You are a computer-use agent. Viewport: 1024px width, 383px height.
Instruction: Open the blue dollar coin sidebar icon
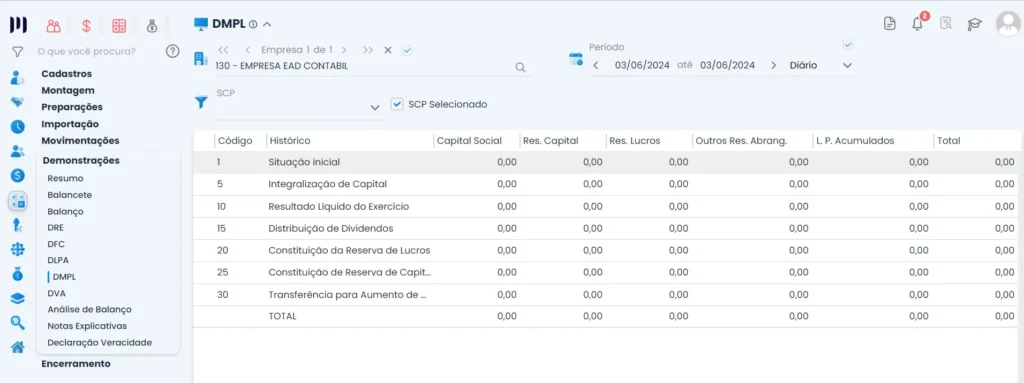pos(18,176)
